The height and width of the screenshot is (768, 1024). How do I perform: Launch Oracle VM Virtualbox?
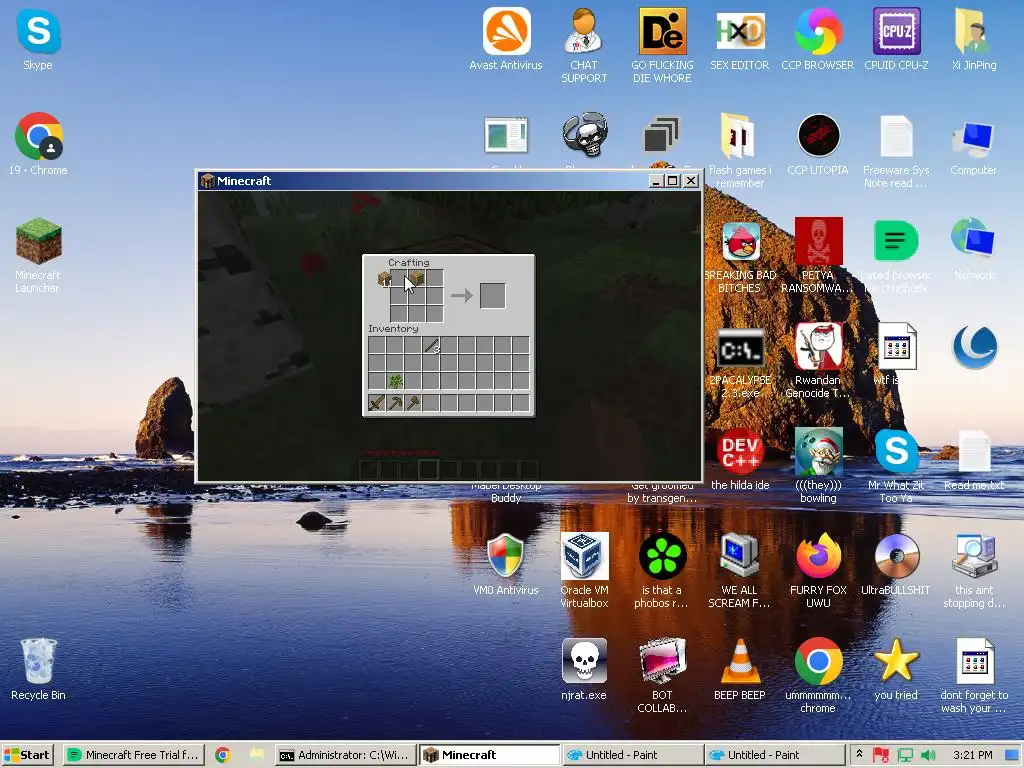pyautogui.click(x=584, y=571)
